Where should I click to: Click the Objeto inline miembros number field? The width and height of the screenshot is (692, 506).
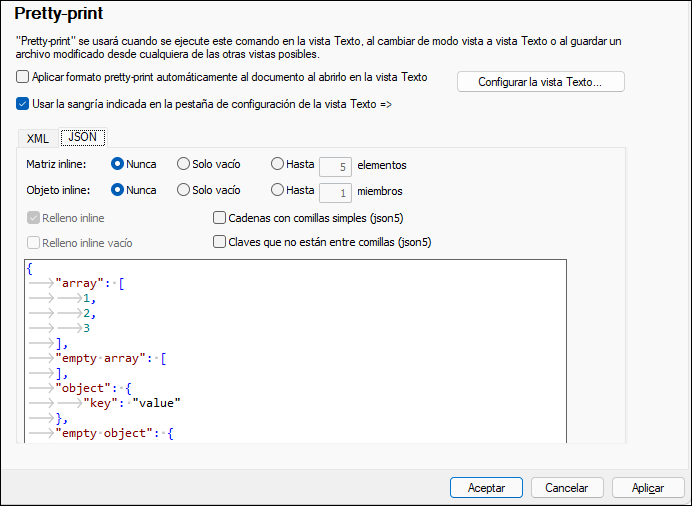click(x=334, y=191)
